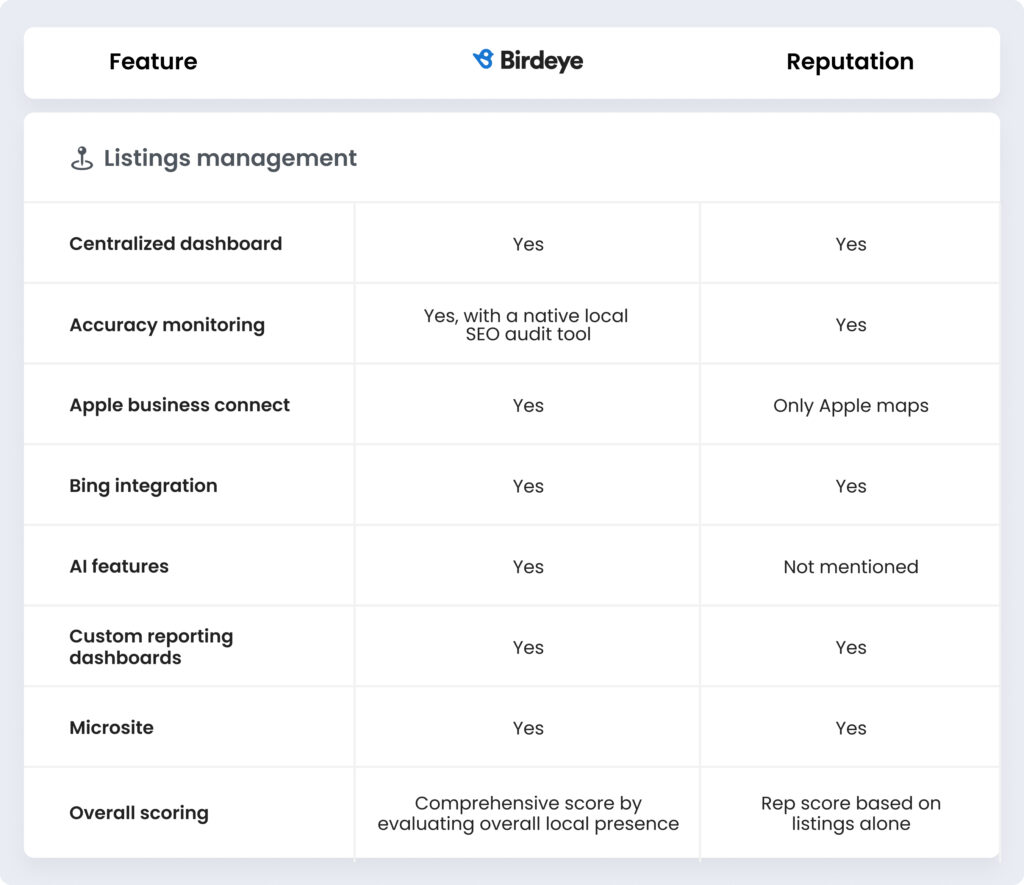The image size is (1024, 885).
Task: Select the Only Apple maps cell
Action: (850, 405)
